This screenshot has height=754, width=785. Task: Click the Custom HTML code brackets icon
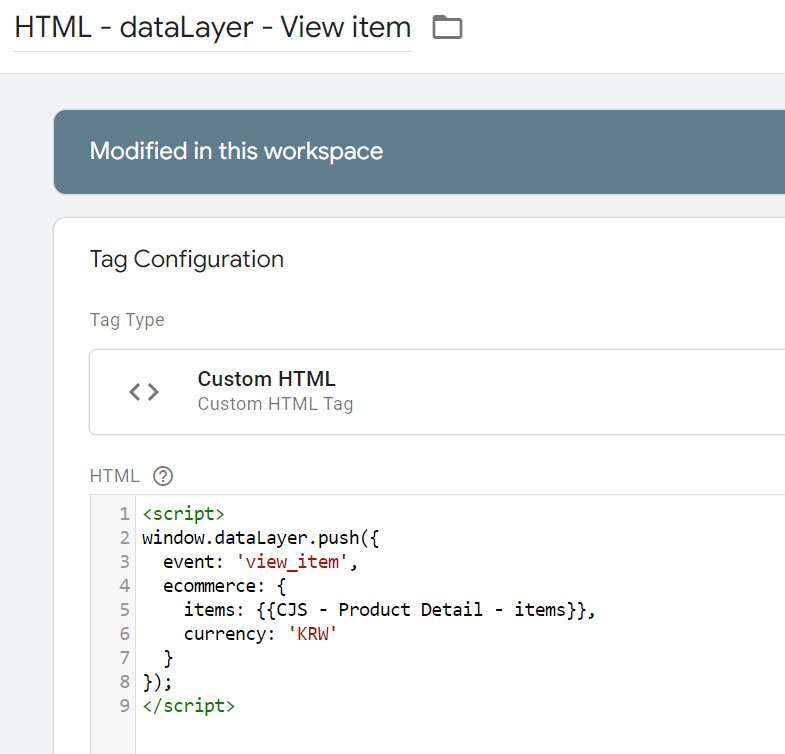(144, 392)
